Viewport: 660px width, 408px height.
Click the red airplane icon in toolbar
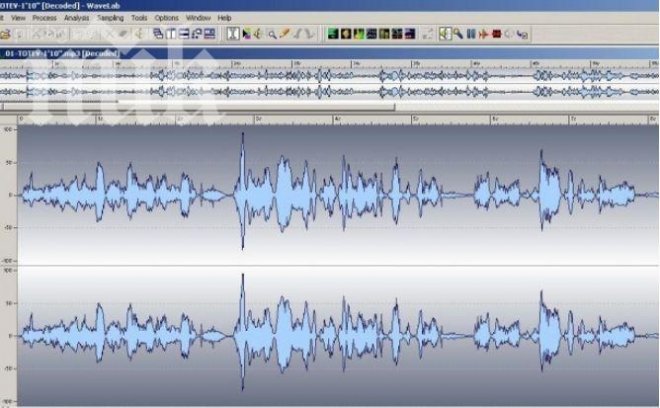coord(483,33)
